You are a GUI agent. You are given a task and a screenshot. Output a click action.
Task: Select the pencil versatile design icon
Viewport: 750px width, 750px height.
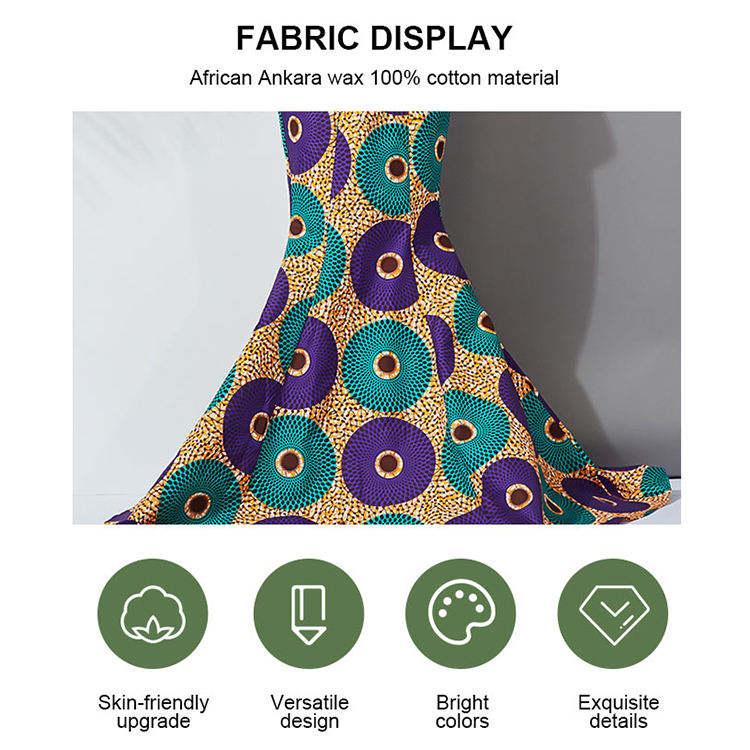[309, 614]
